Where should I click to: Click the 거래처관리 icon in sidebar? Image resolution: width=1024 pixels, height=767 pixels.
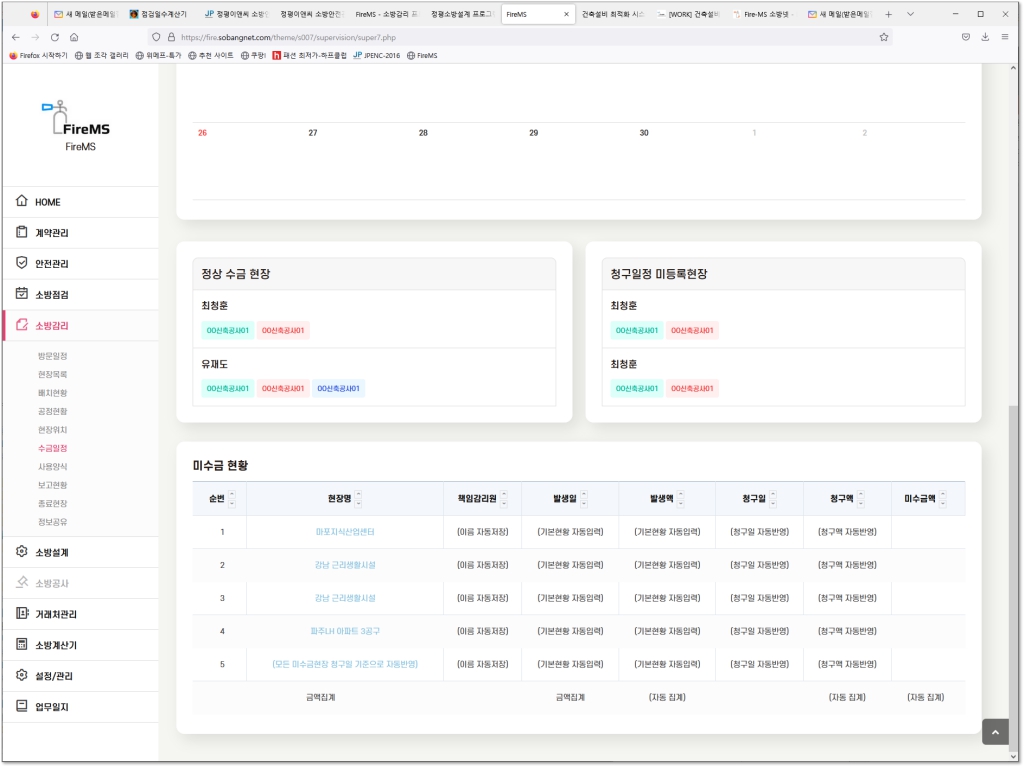[x=22, y=614]
